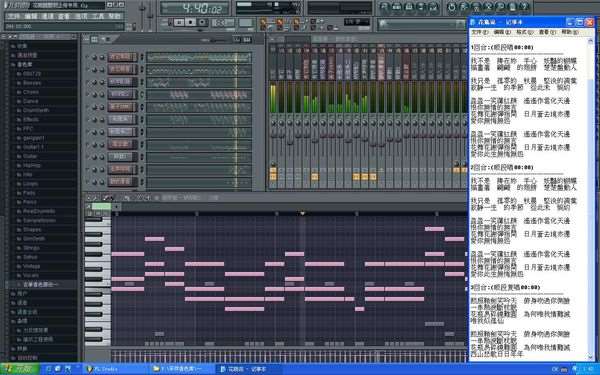Click the 4:40:02 time display

pos(194,8)
